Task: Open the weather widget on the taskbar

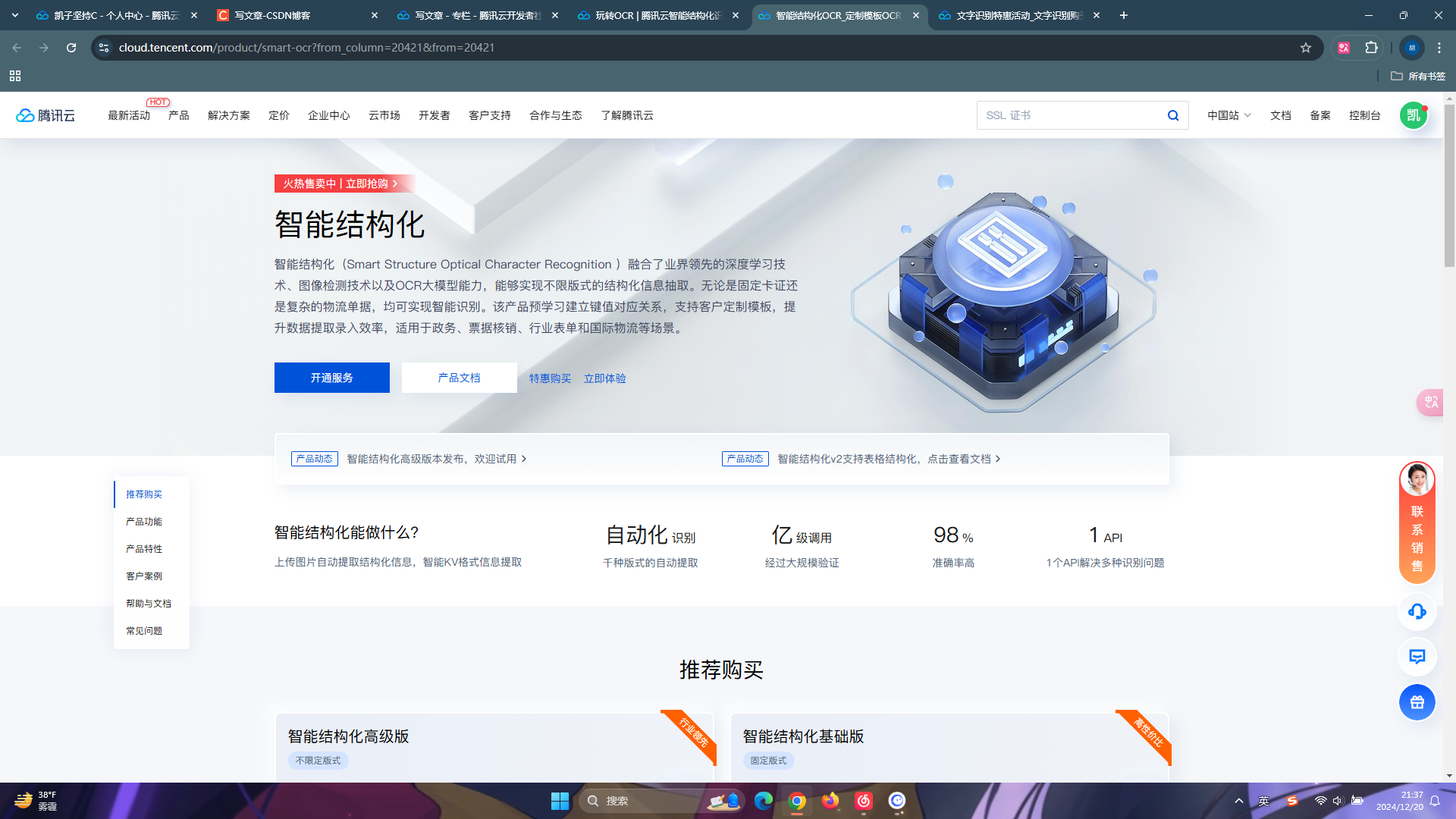Action: 36,801
